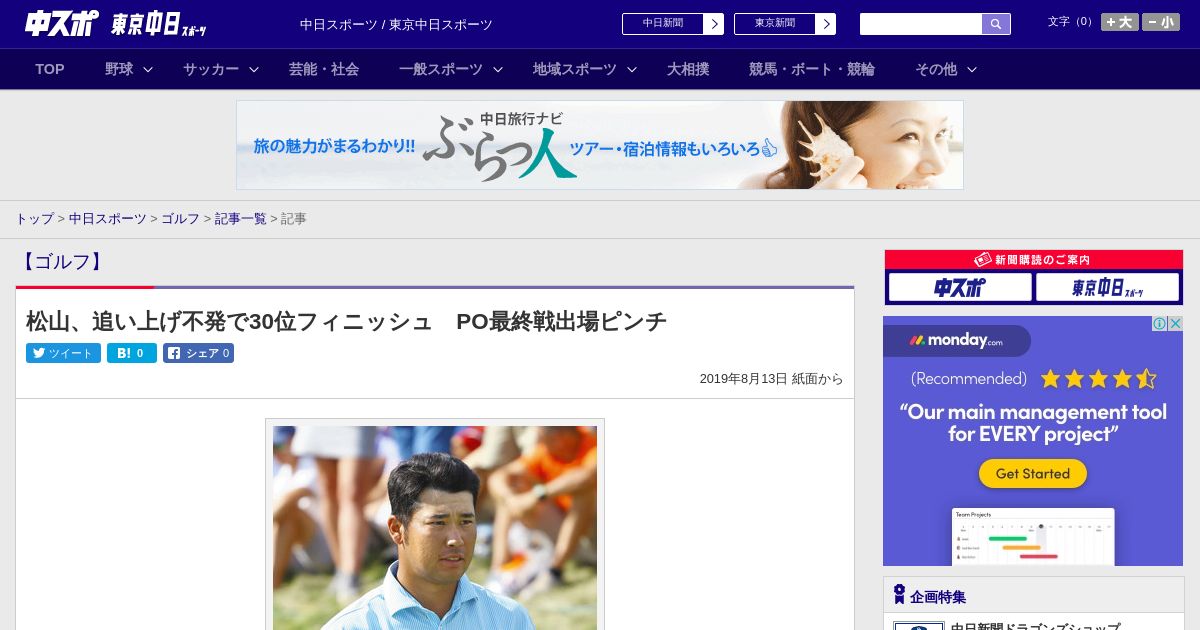Close the monday.com ad with X
Image resolution: width=1200 pixels, height=630 pixels.
click(1176, 324)
